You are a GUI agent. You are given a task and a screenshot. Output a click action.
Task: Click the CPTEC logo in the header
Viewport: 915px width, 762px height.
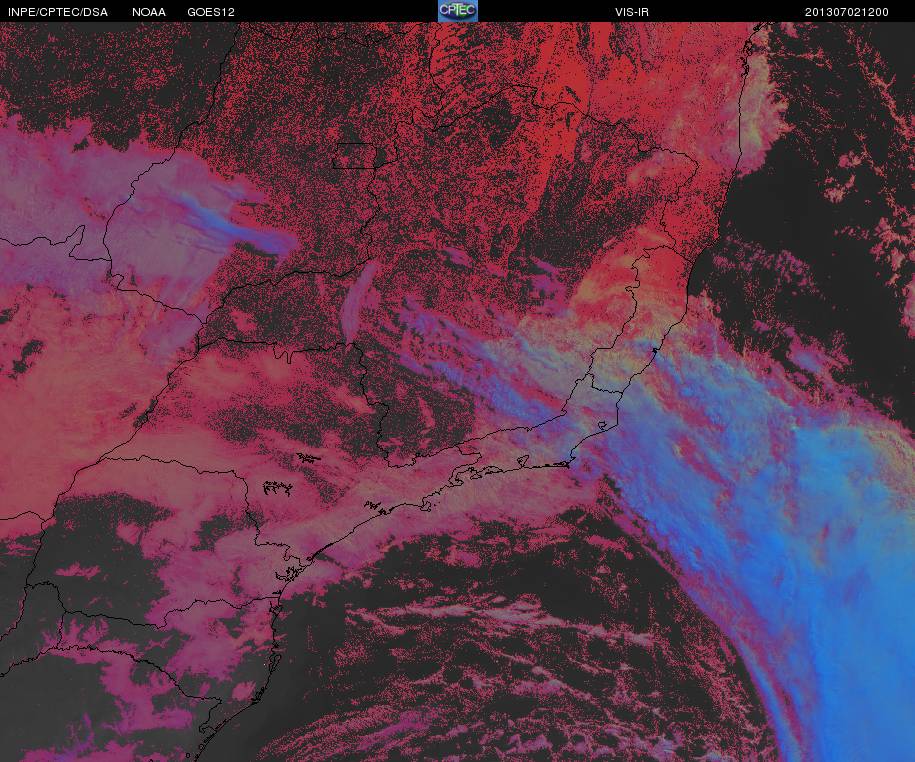[x=458, y=11]
